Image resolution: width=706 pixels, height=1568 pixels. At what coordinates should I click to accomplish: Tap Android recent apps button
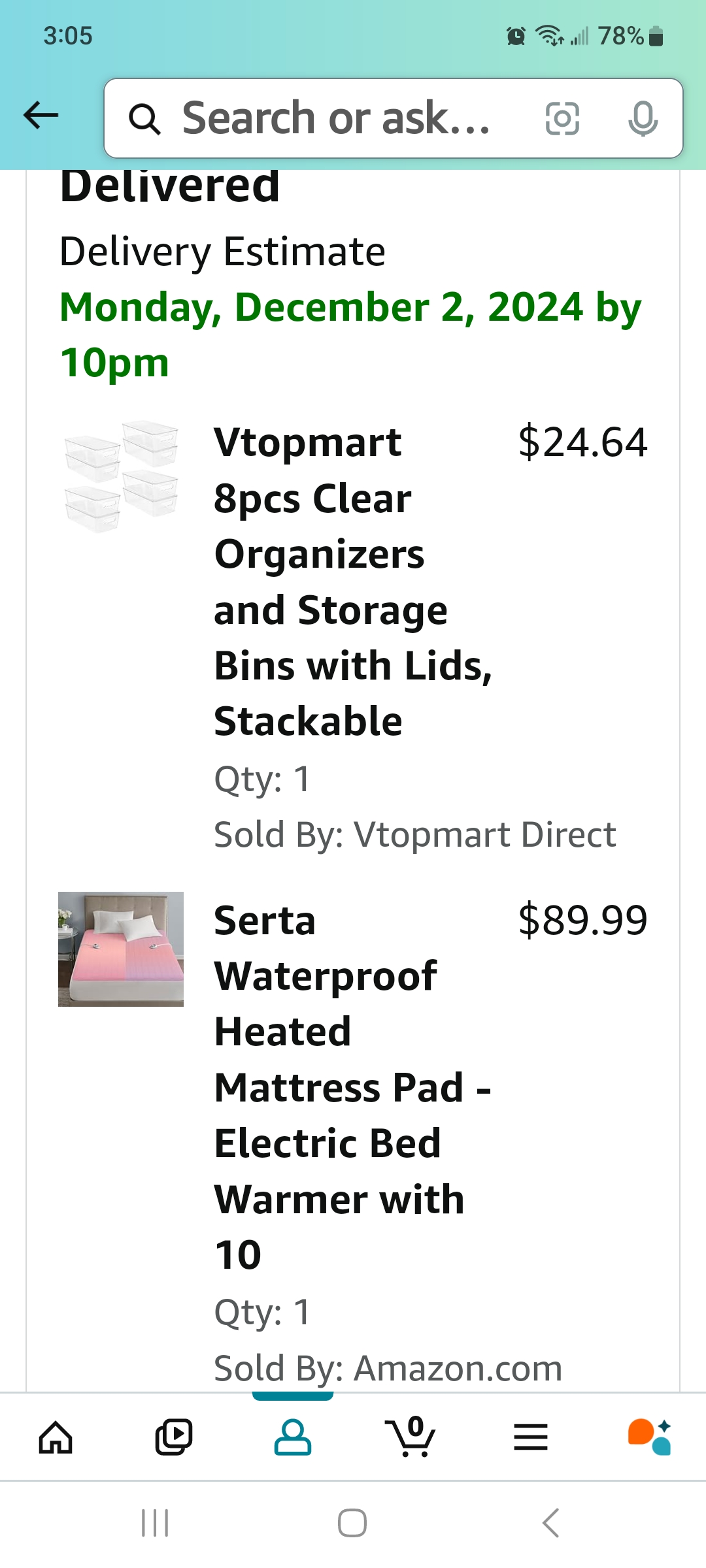coord(155,1523)
